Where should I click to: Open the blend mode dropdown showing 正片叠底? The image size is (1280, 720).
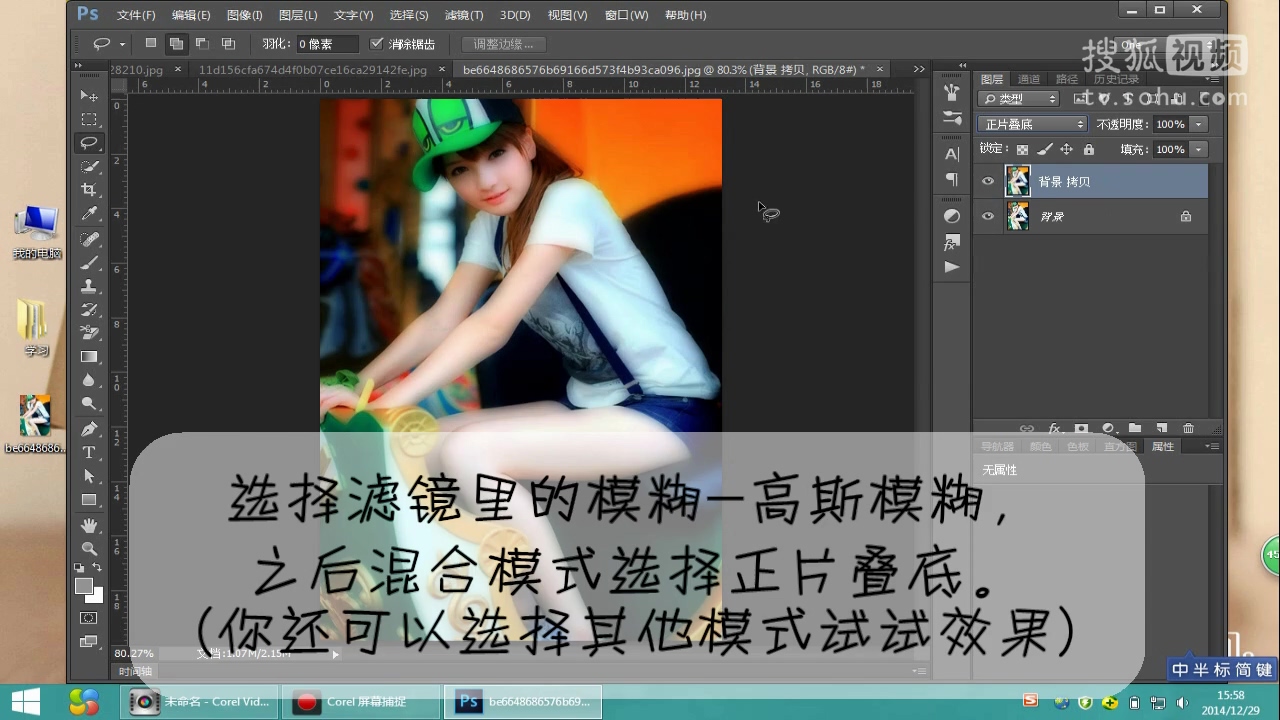point(1031,123)
